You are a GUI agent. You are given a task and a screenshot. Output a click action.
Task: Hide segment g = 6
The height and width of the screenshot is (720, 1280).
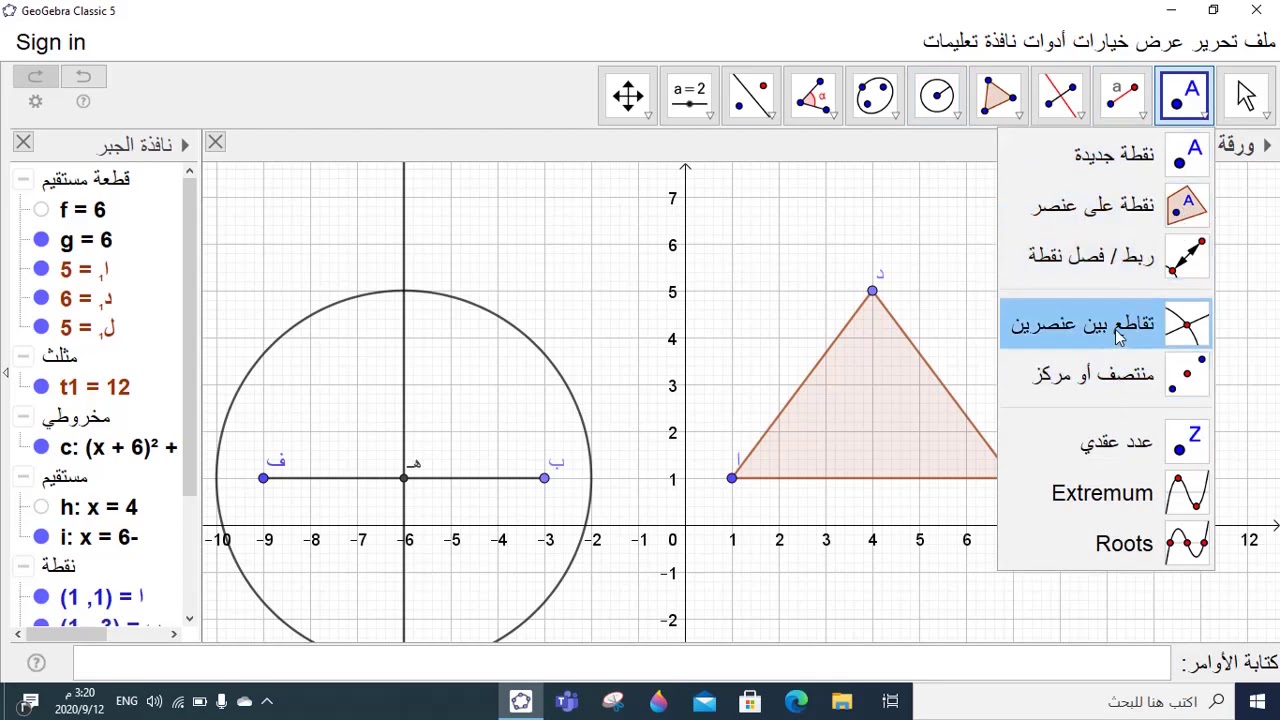(x=41, y=240)
